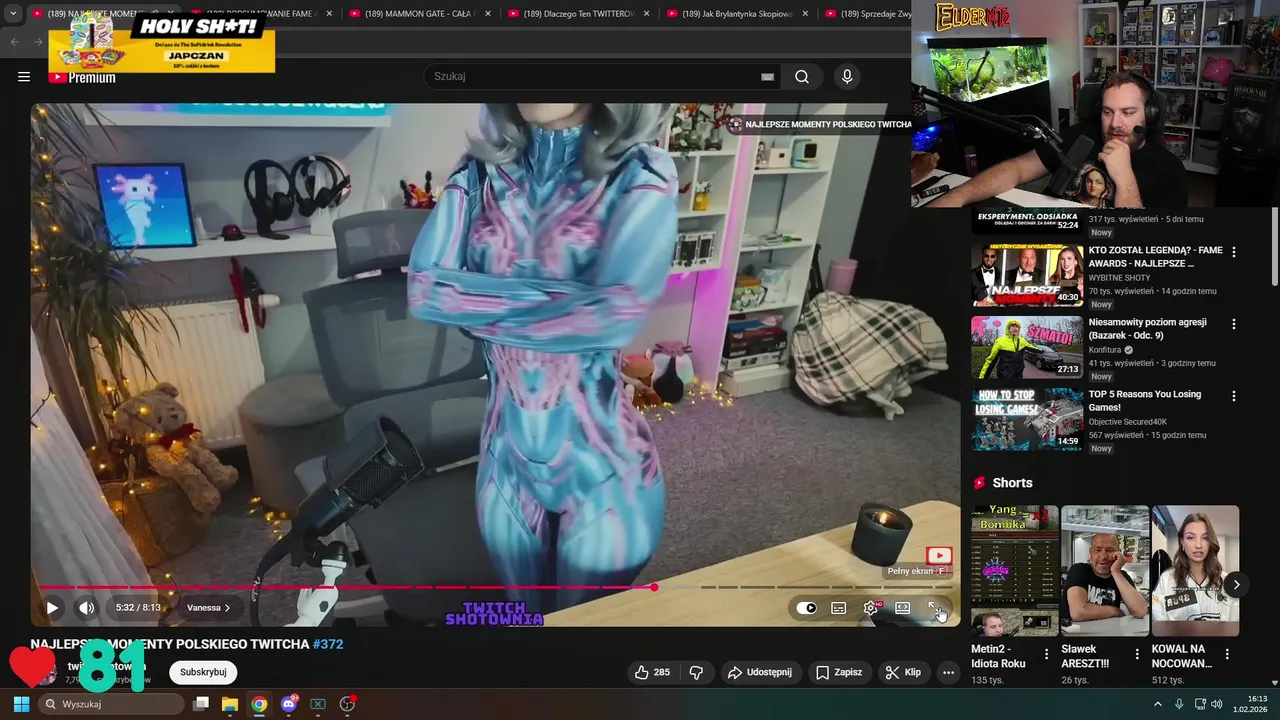Click the Udostępnij share button
The height and width of the screenshot is (720, 1280).
(x=760, y=672)
